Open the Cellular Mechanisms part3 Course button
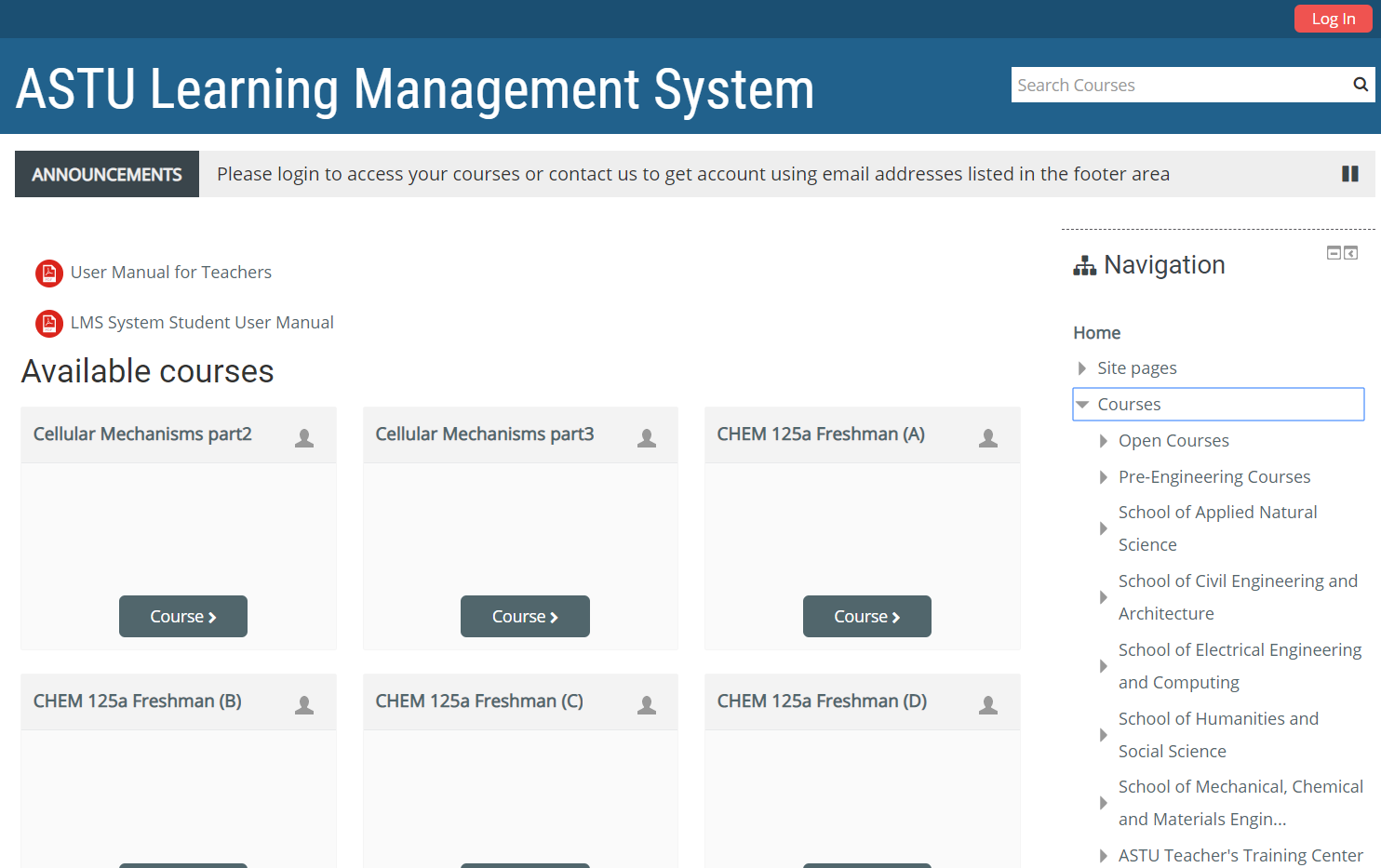 pyautogui.click(x=525, y=616)
